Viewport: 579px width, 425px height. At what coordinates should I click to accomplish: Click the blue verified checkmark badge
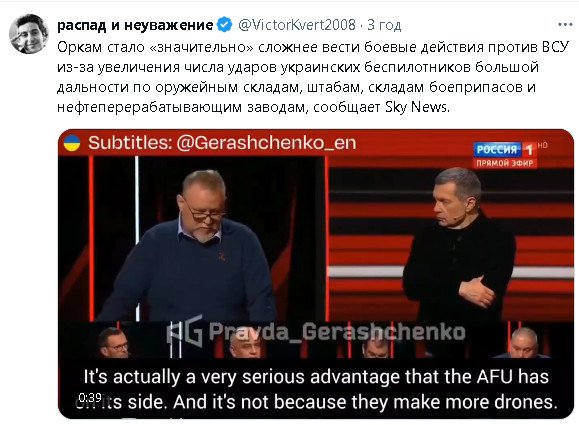225,25
